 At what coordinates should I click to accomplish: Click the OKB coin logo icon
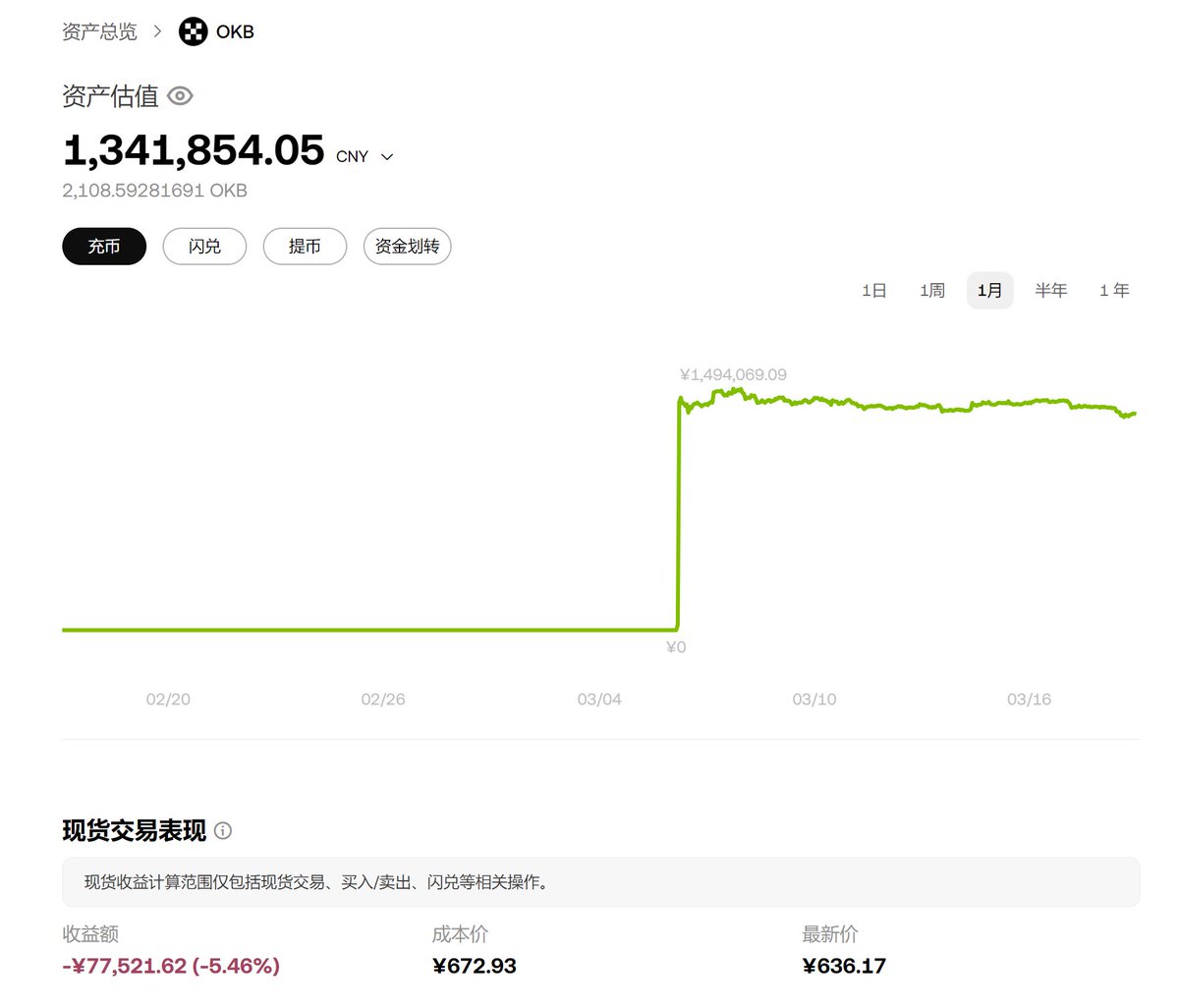click(x=193, y=31)
